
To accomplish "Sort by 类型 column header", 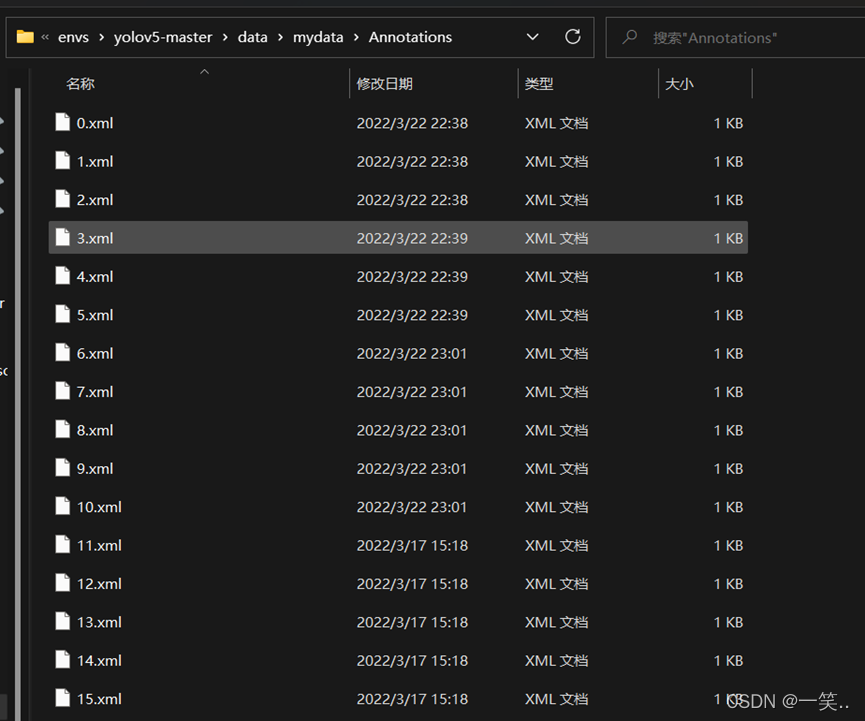I will (x=539, y=84).
